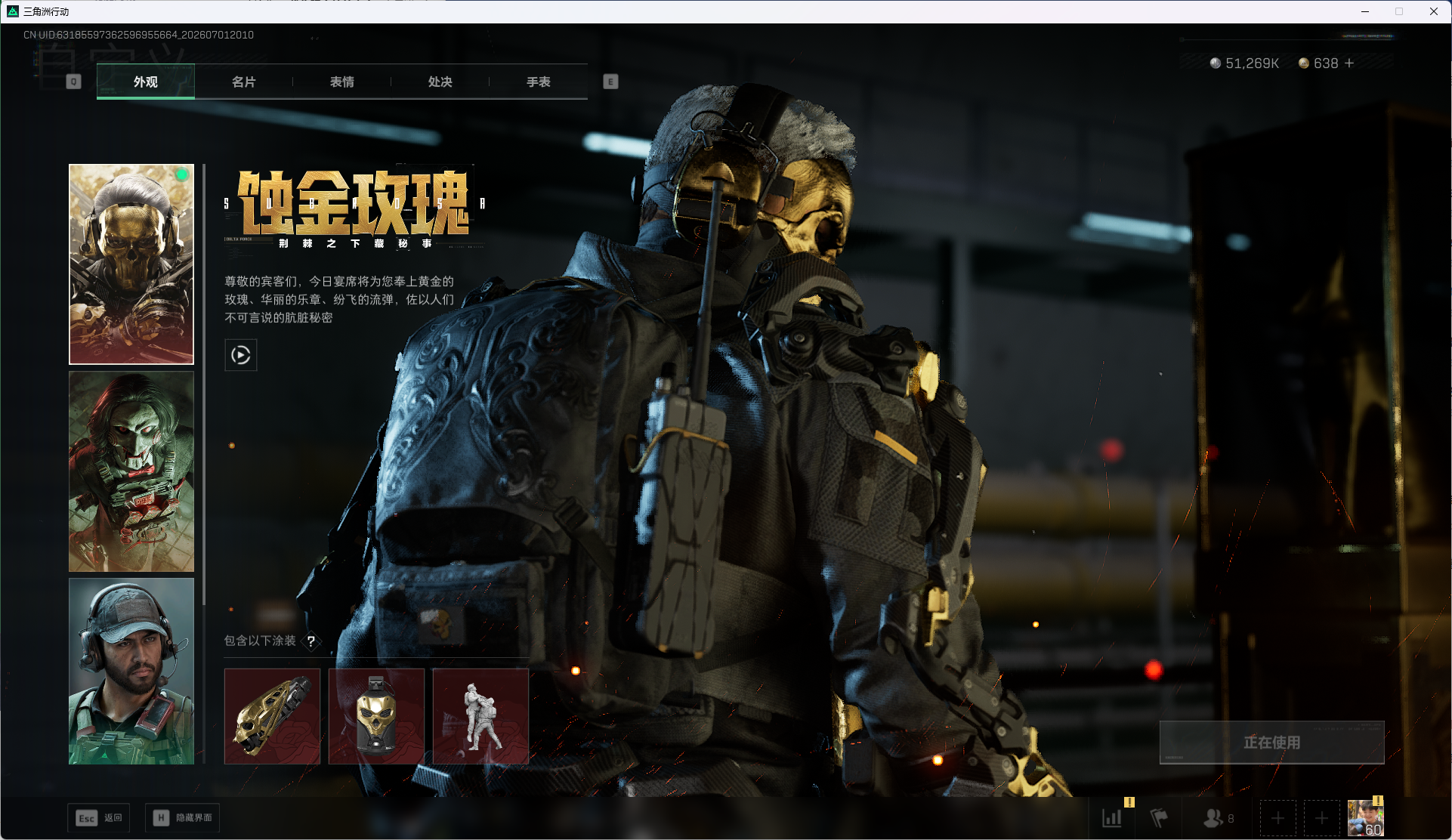Open the player avatar profile

point(1365,818)
